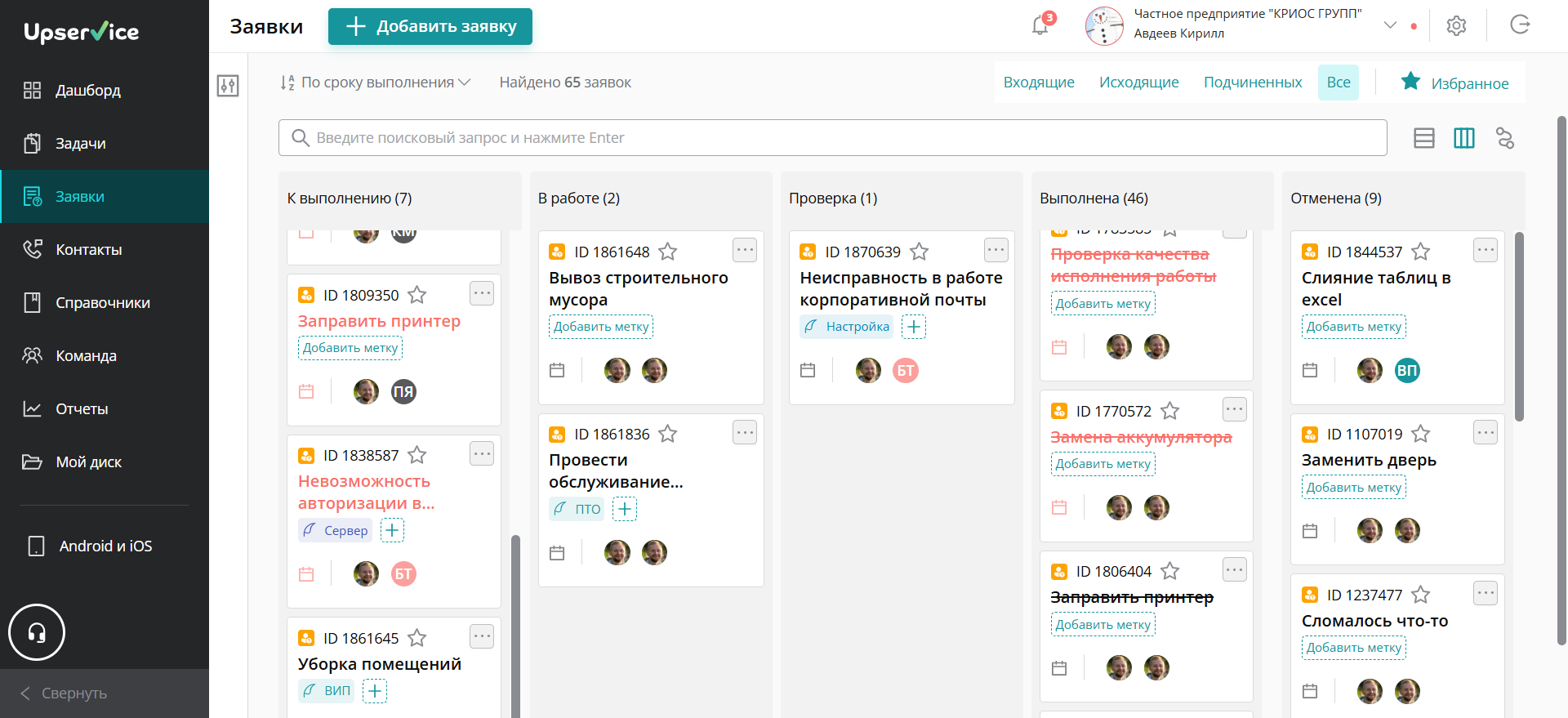Open card menu for ID 1107019
This screenshot has height=718, width=1568.
(1486, 432)
